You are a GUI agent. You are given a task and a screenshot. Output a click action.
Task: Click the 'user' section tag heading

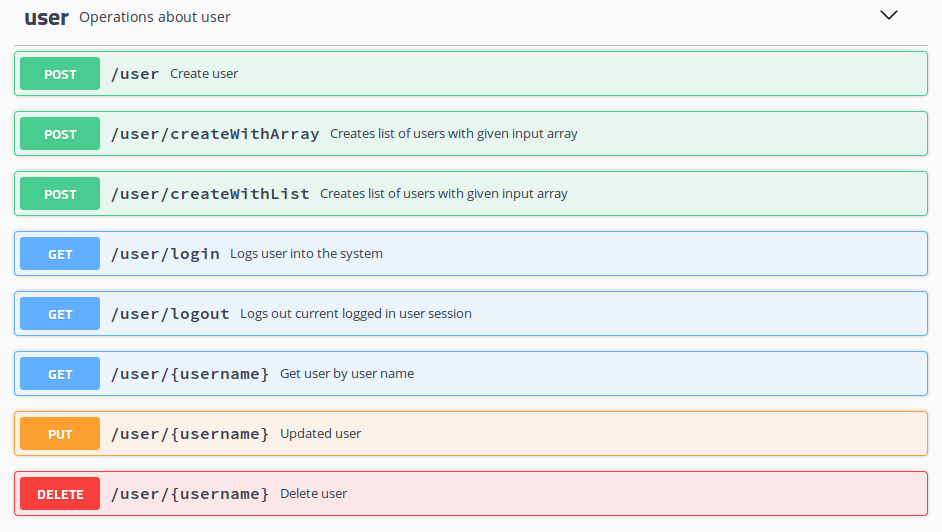(x=46, y=17)
